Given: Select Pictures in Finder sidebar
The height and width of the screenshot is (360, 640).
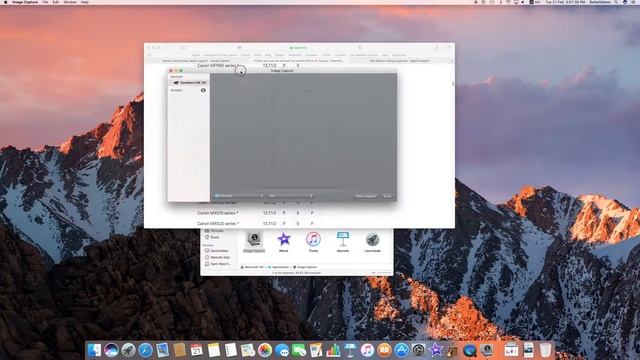Looking at the screenshot, I should 214,231.
